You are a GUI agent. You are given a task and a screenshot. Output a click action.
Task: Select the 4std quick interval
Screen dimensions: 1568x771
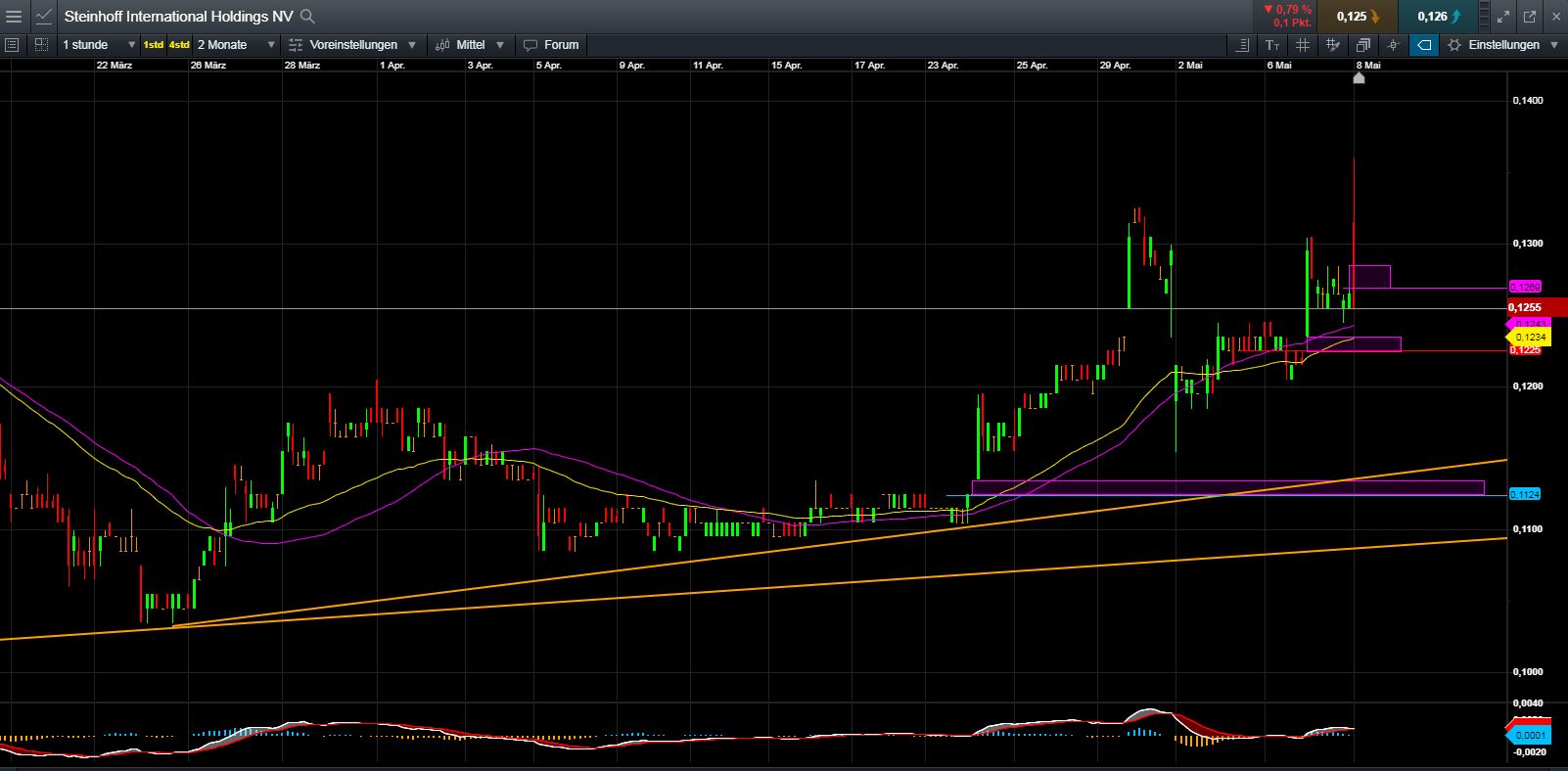(179, 45)
